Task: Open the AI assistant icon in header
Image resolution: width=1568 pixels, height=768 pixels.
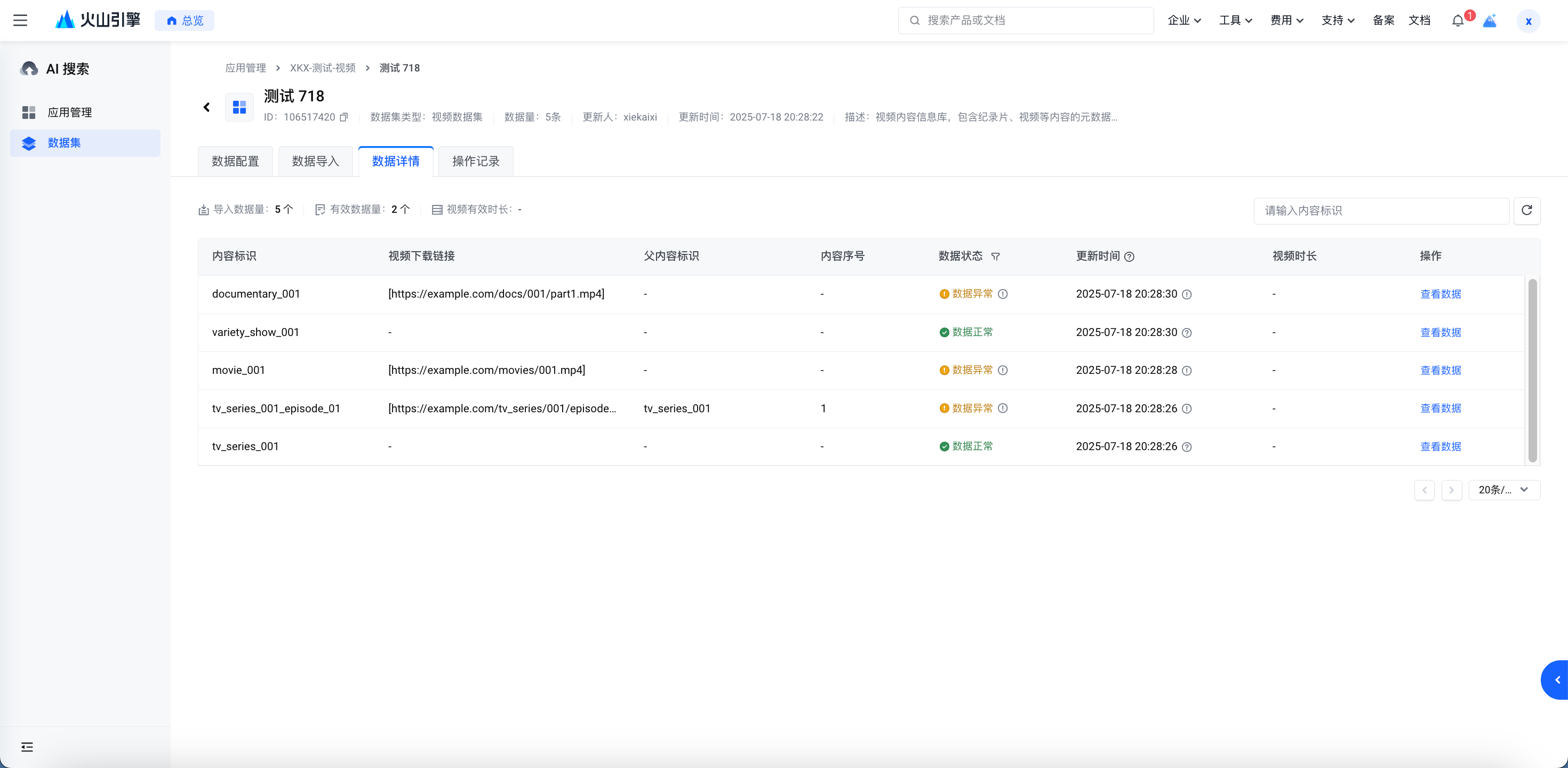Action: click(1490, 21)
